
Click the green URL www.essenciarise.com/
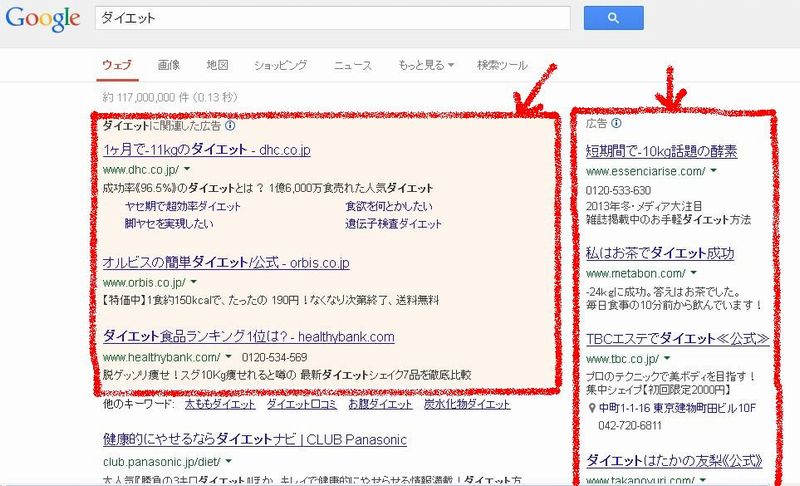click(645, 171)
